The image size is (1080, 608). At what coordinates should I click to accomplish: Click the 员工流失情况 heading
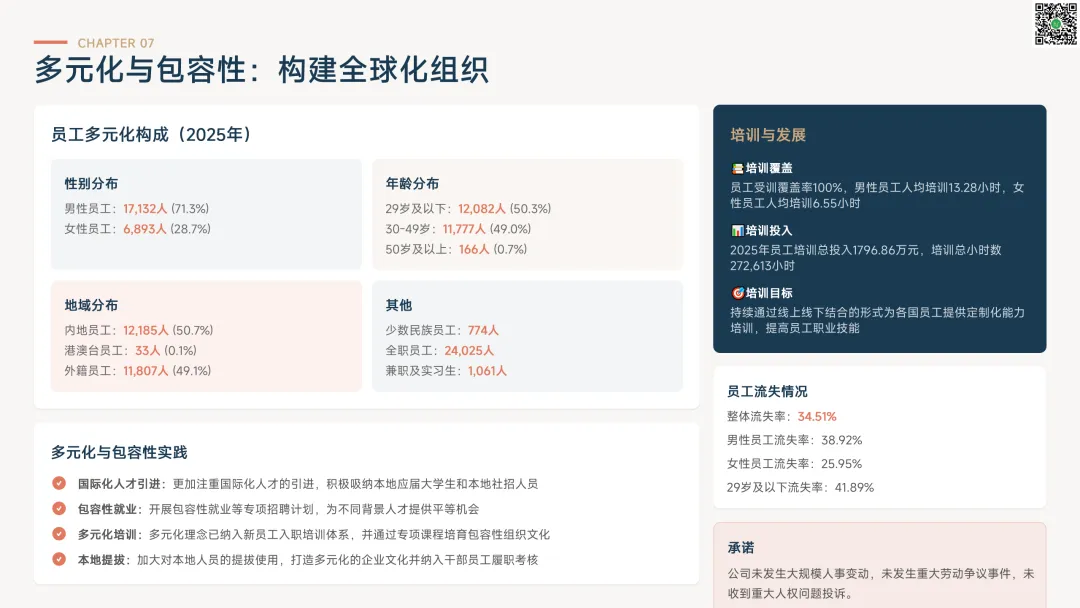tap(767, 391)
